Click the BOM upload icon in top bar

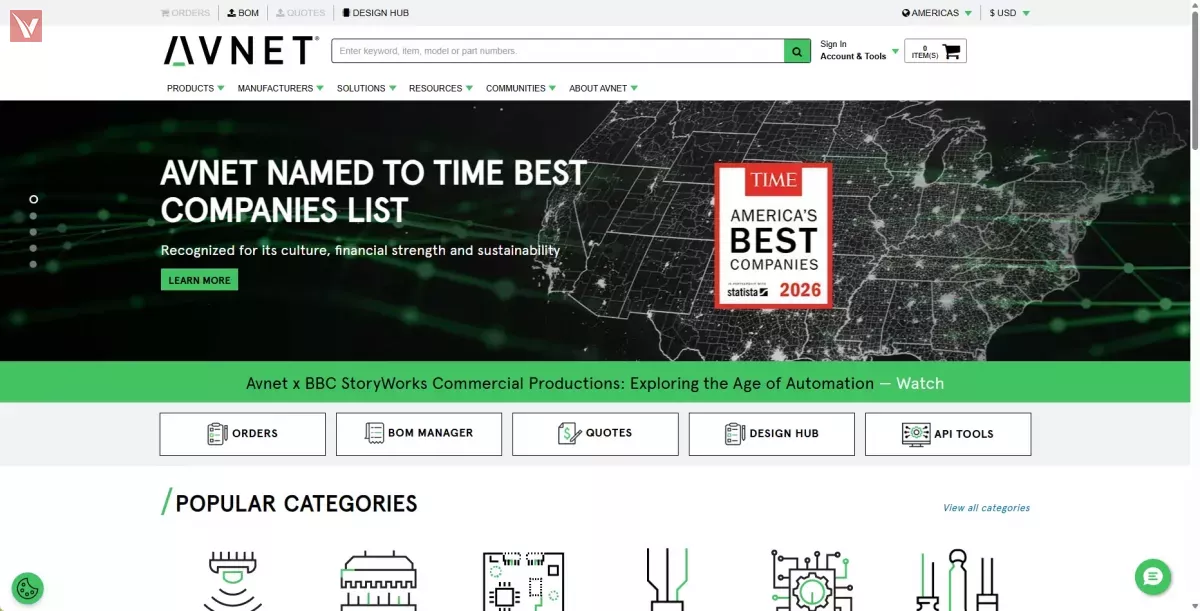point(232,13)
